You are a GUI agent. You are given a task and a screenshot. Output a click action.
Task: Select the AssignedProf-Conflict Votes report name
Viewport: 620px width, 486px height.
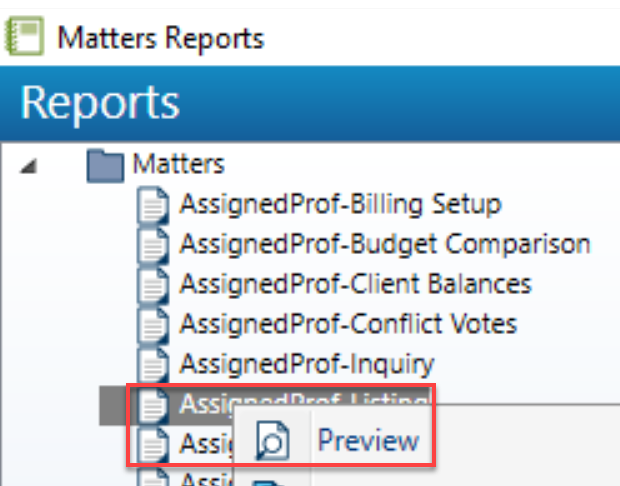tap(348, 324)
